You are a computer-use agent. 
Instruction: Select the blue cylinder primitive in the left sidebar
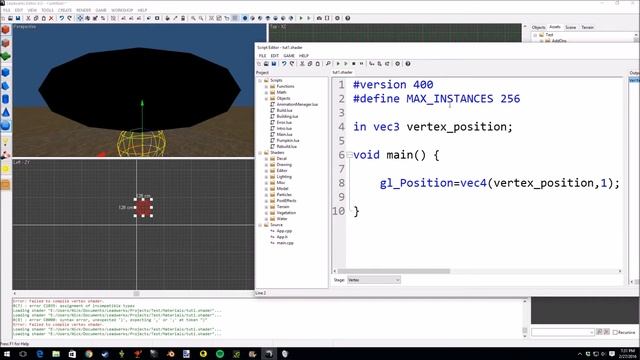click(x=5, y=99)
